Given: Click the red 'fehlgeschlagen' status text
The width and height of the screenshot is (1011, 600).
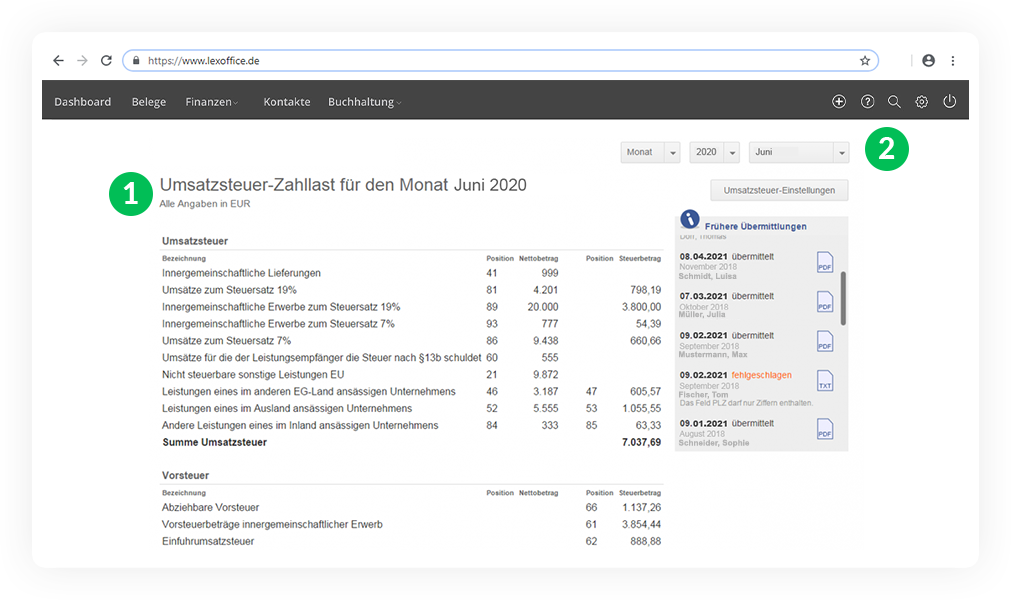Looking at the screenshot, I should [761, 375].
